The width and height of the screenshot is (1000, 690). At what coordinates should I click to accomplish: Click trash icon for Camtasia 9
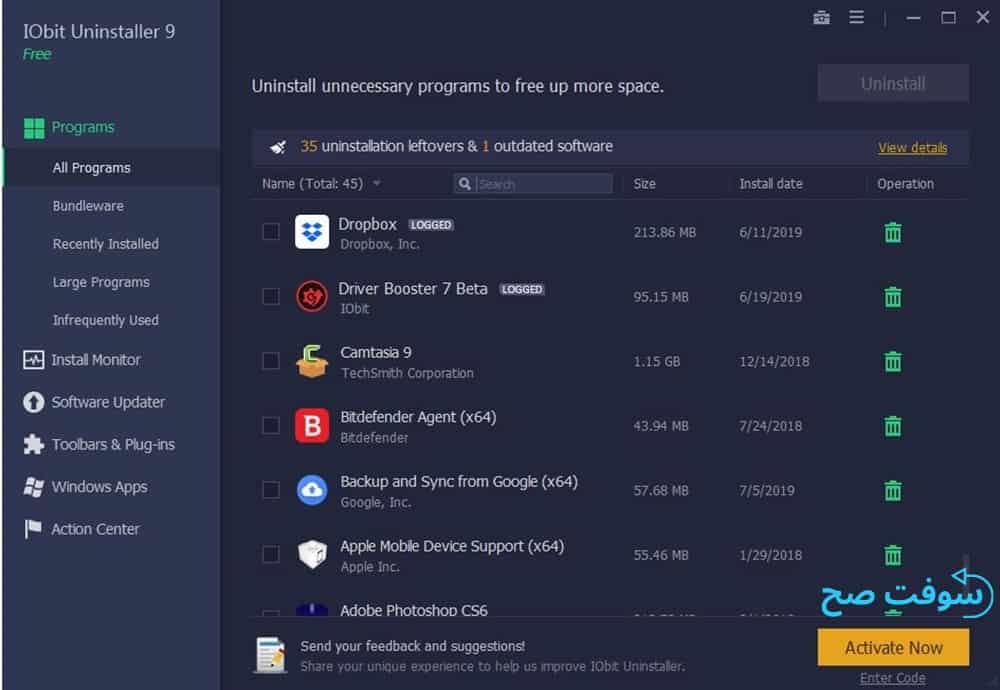tap(893, 362)
